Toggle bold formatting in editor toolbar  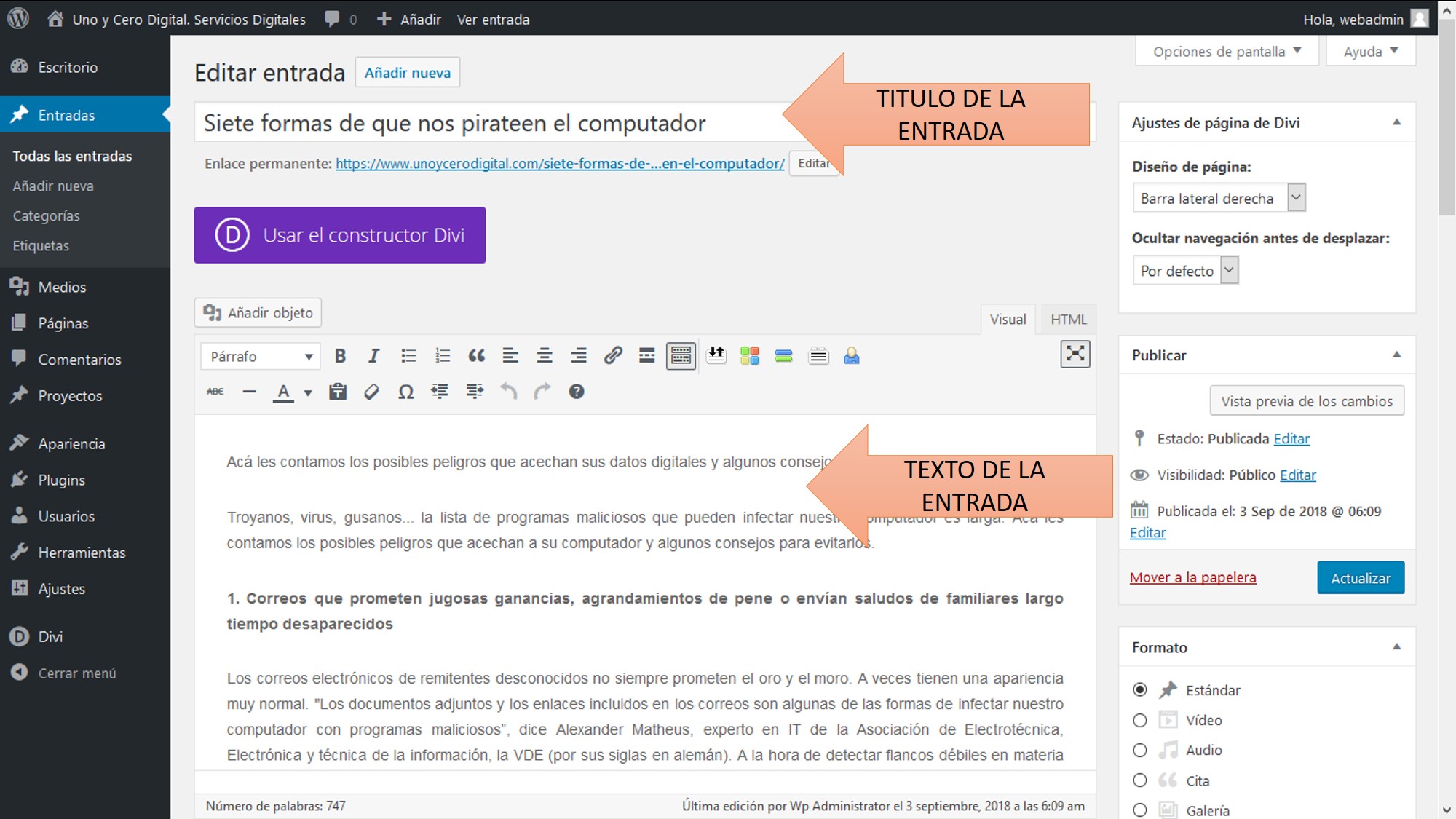(x=339, y=356)
